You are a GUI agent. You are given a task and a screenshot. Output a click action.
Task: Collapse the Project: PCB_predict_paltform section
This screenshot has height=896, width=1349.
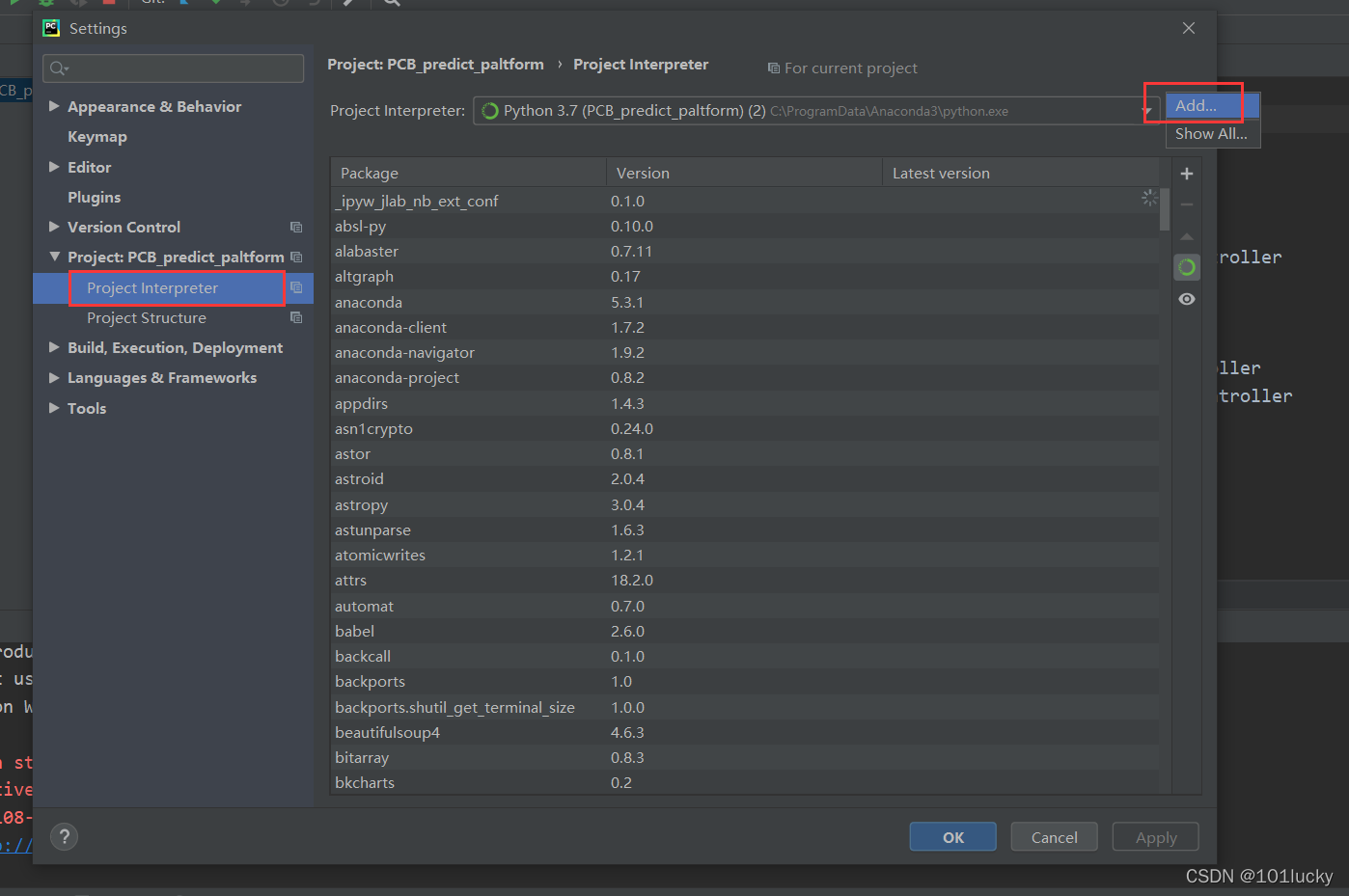click(54, 257)
